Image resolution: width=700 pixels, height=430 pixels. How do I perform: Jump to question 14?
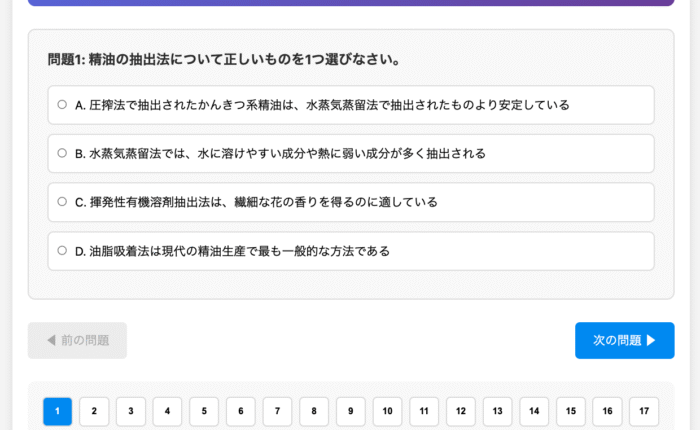tap(534, 411)
